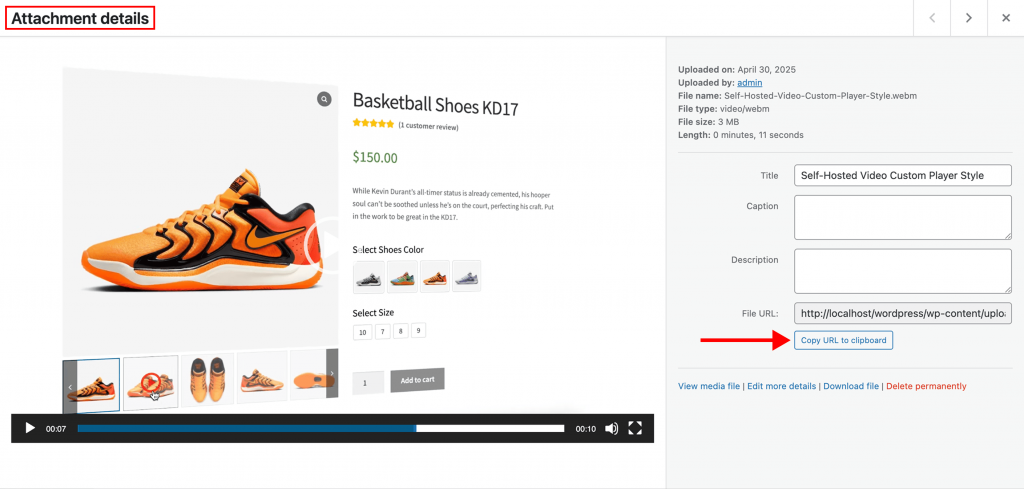Play the video with the play button
The height and width of the screenshot is (489, 1024).
click(29, 428)
